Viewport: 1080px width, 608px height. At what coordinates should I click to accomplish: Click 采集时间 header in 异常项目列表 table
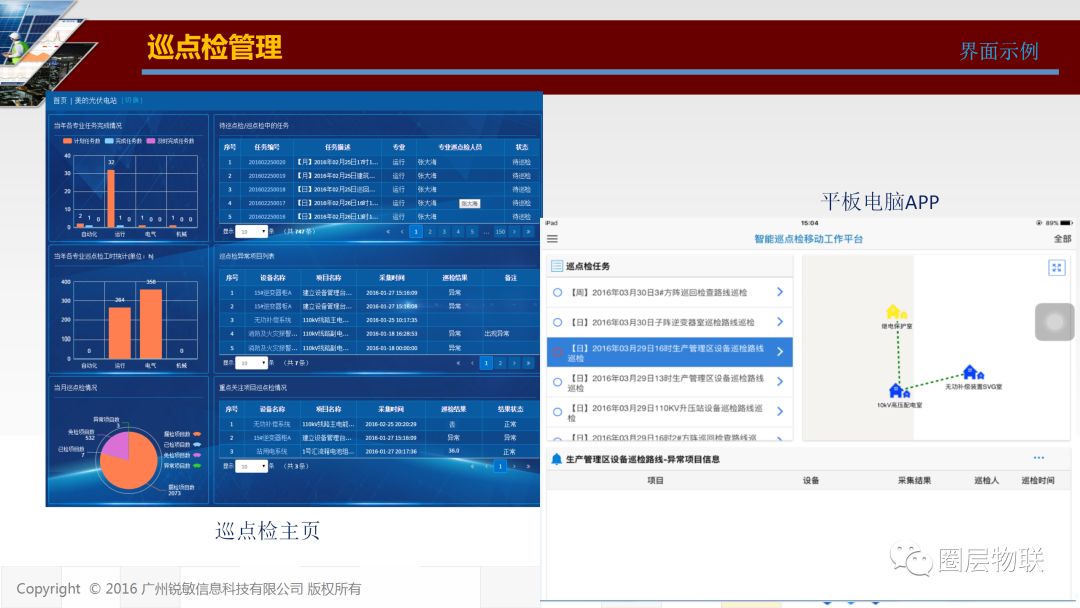[x=391, y=277]
